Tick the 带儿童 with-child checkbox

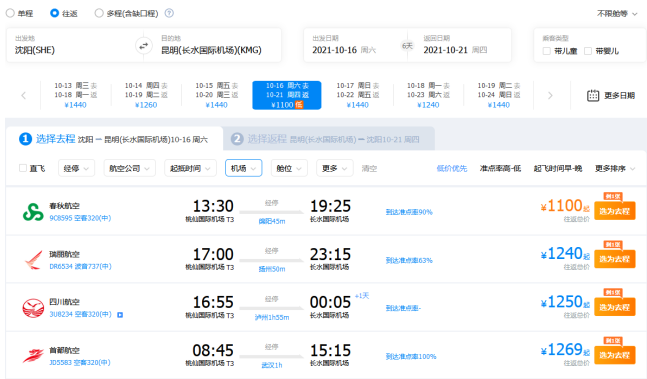pyautogui.click(x=547, y=51)
